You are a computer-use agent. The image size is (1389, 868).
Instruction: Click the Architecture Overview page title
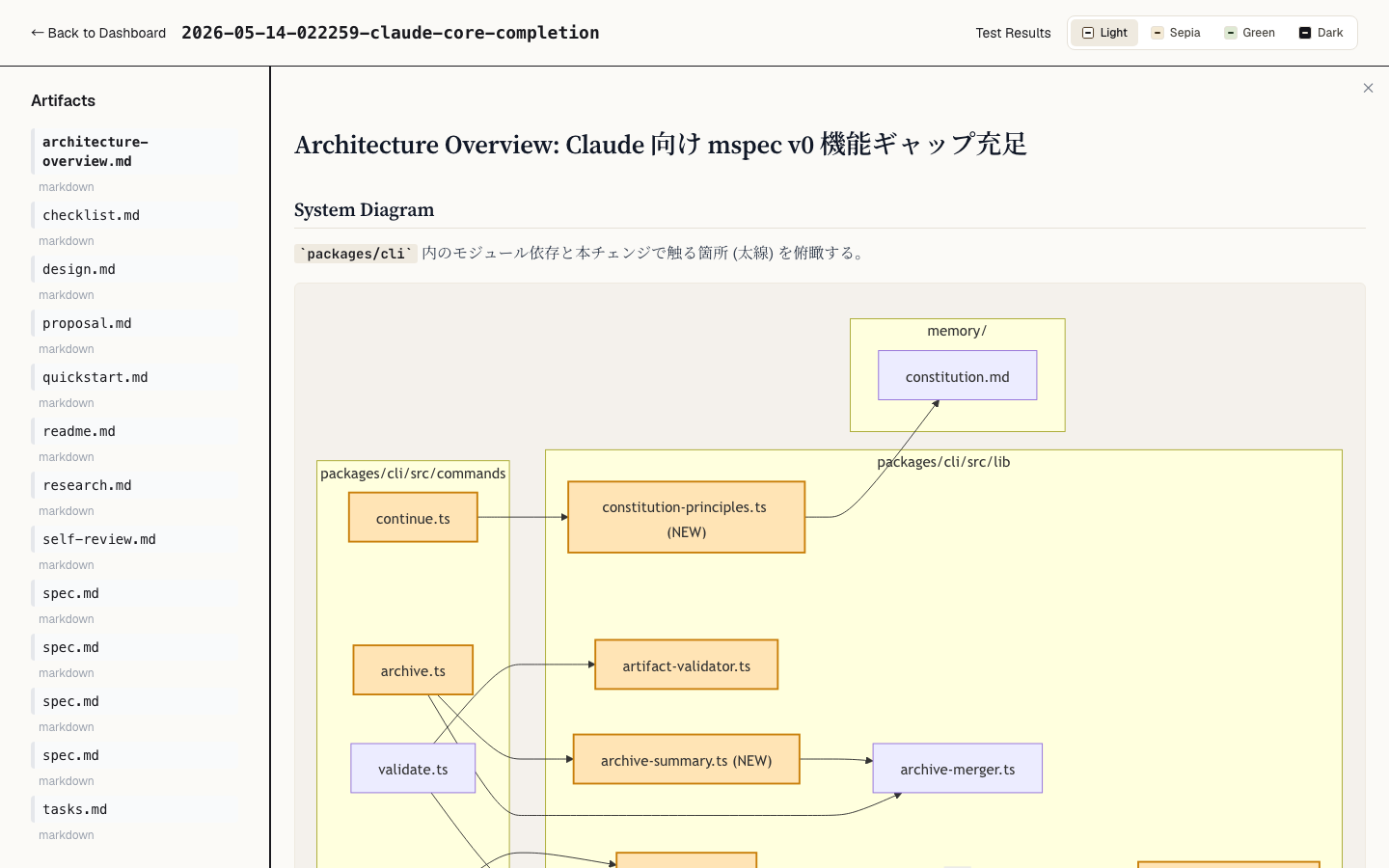[x=661, y=145]
